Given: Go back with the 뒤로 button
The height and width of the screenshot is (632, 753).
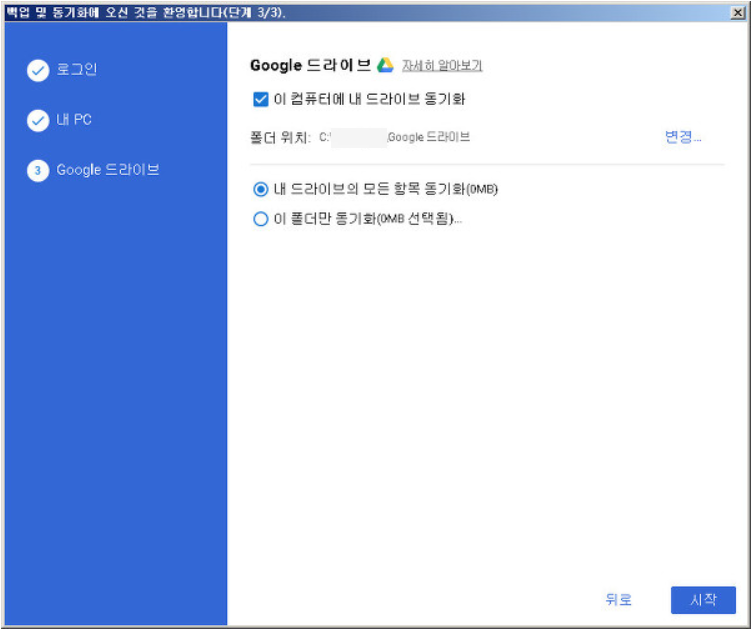Looking at the screenshot, I should point(618,599).
